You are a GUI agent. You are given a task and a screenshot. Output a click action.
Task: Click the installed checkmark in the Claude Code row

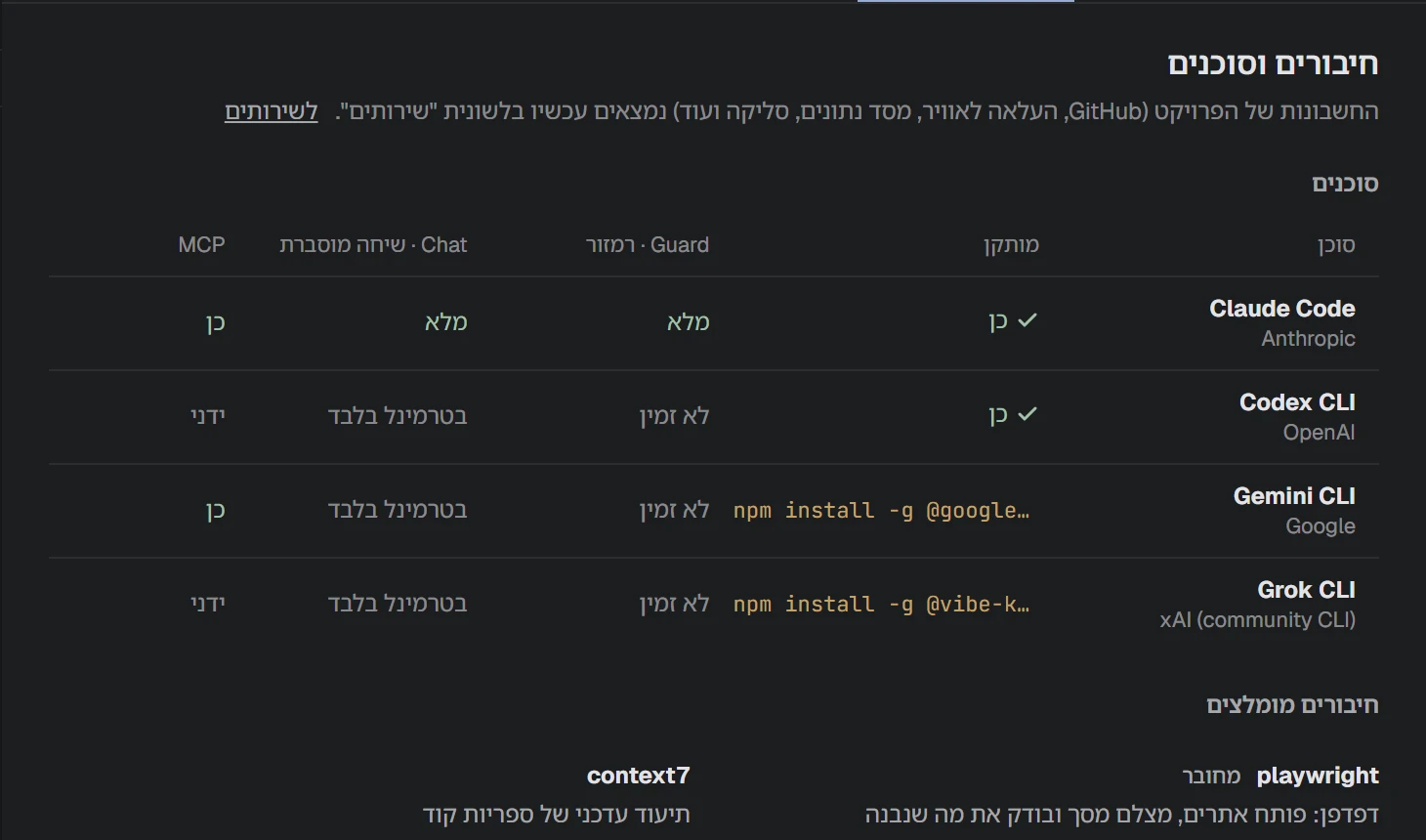pos(1027,320)
